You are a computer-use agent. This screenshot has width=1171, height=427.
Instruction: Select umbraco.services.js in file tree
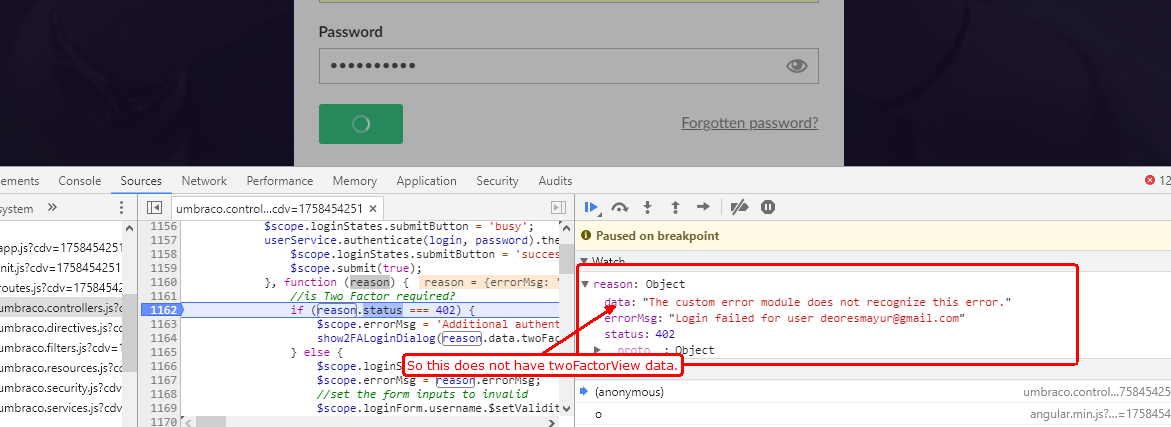click(x=61, y=408)
